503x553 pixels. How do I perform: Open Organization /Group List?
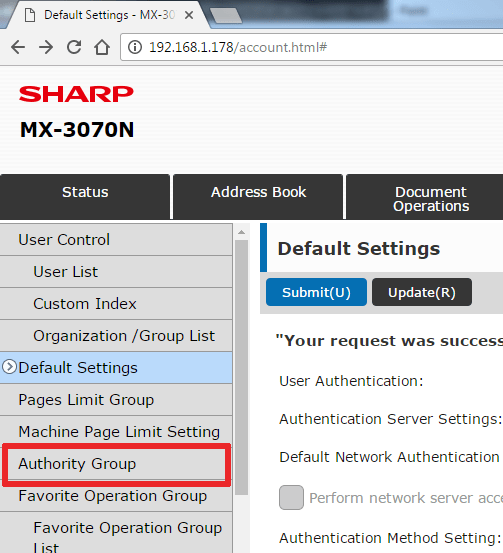tap(116, 336)
